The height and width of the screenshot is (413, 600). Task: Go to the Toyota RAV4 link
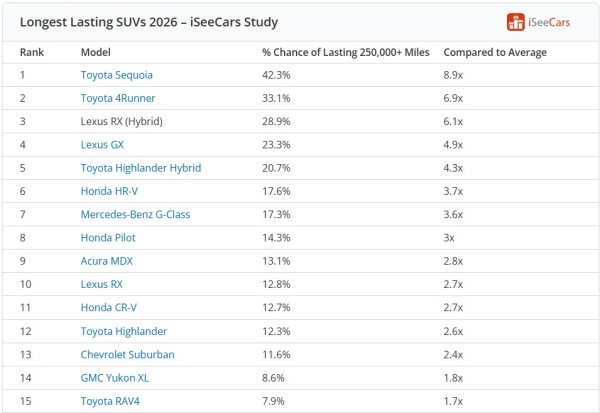pyautogui.click(x=110, y=402)
